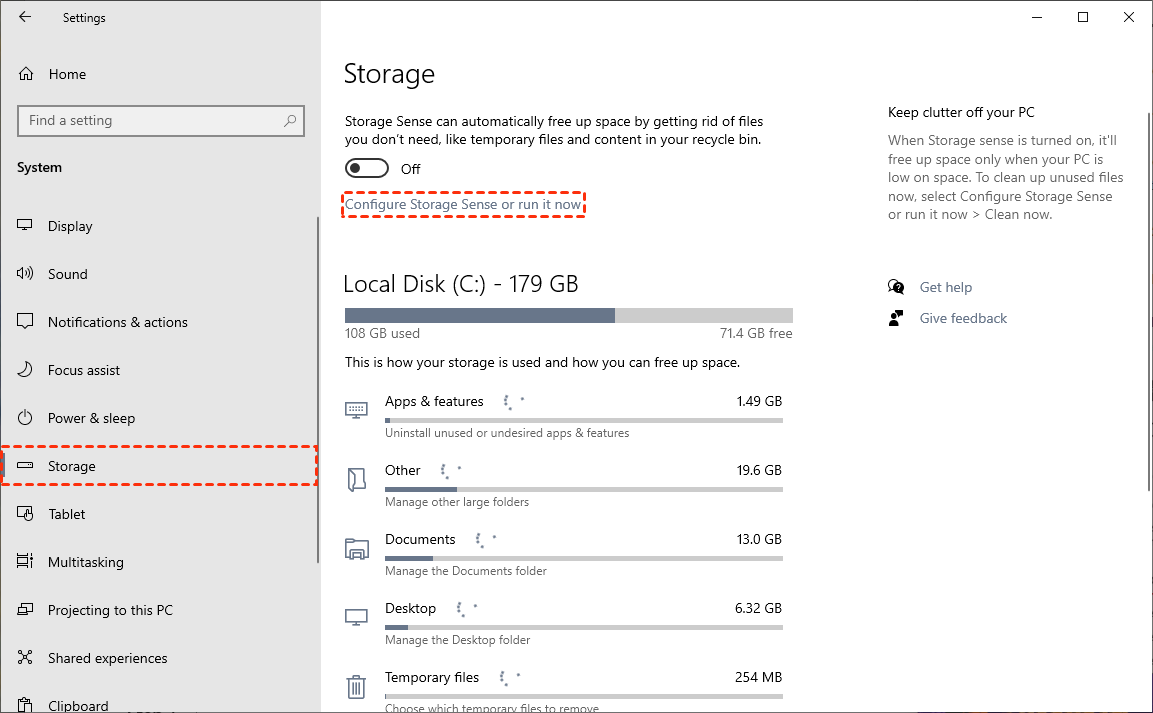Click the Get help chat icon
This screenshot has height=713, width=1153.
(x=896, y=287)
